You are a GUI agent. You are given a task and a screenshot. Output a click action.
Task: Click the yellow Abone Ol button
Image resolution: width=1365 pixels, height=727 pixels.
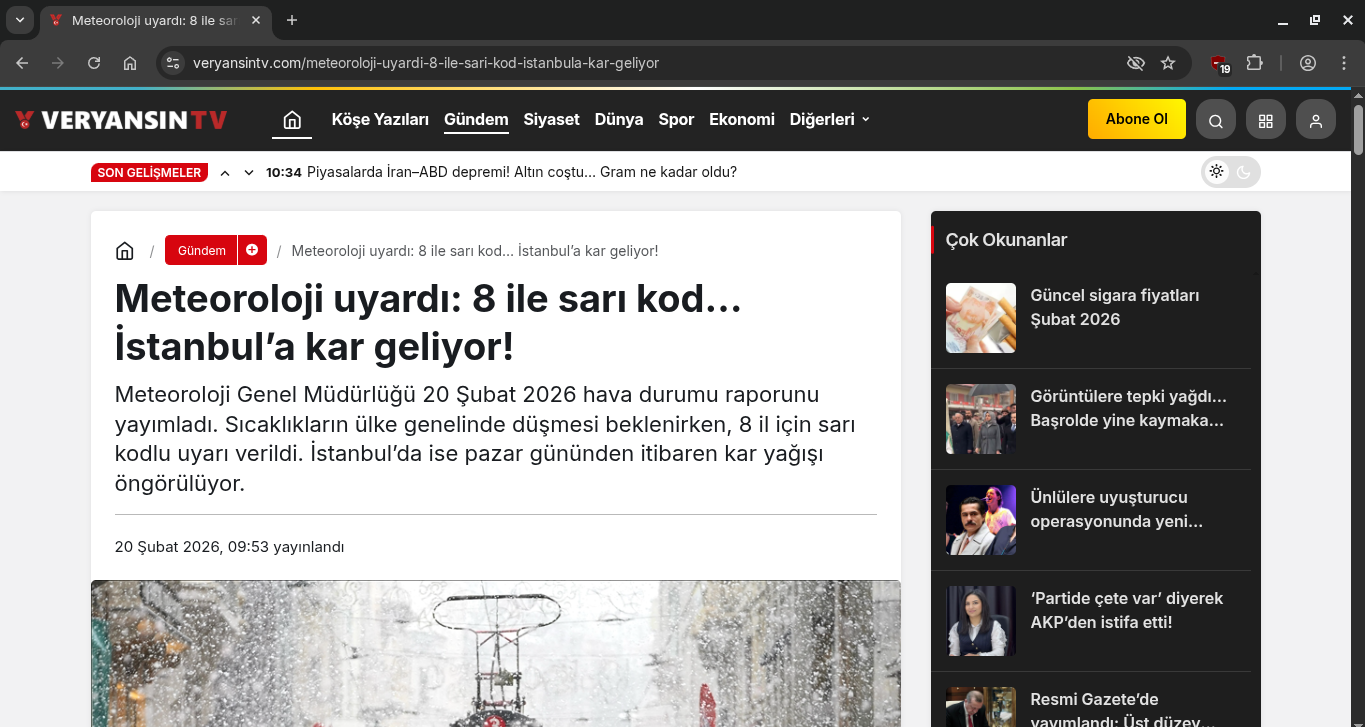coord(1136,118)
